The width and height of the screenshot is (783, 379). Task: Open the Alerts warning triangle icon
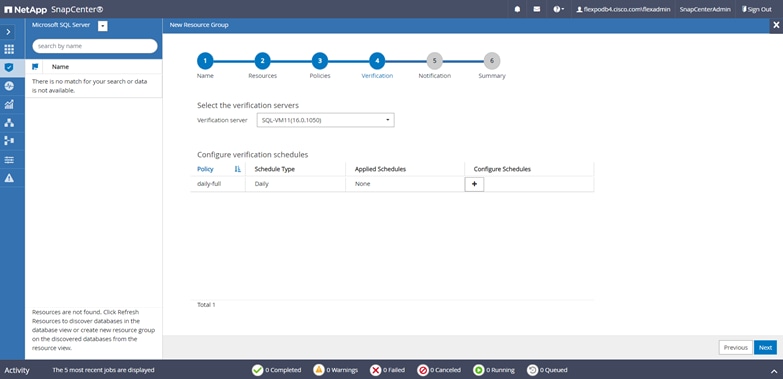8,178
